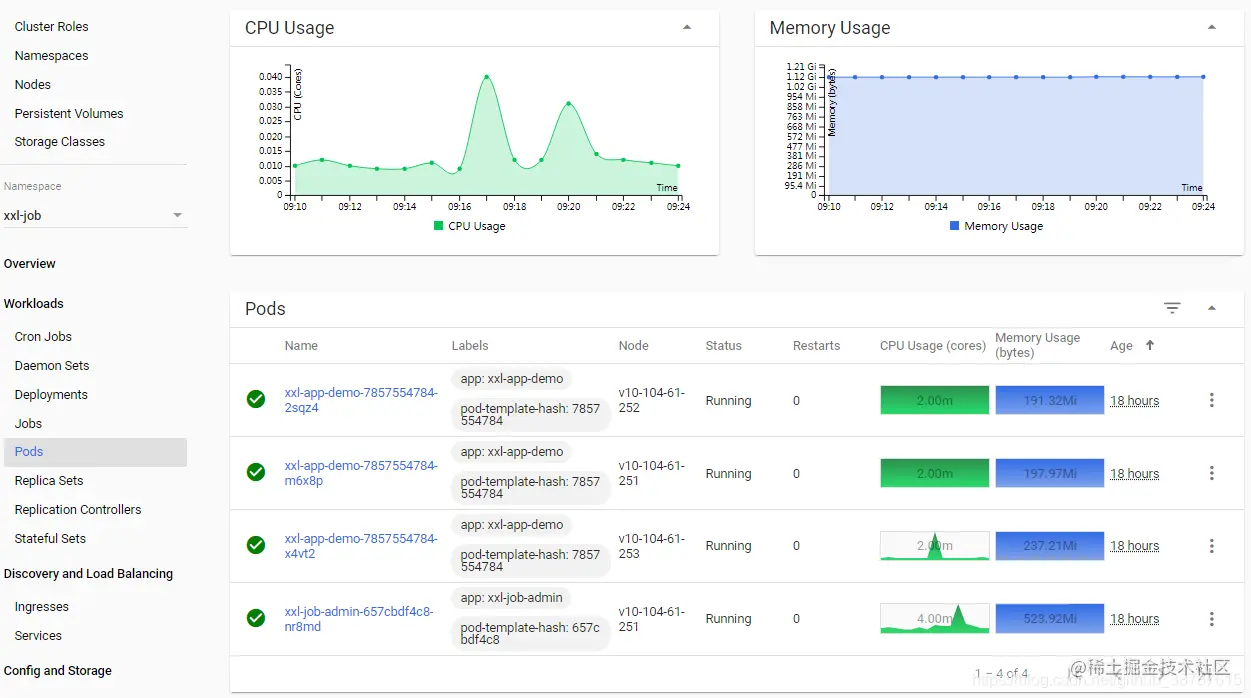Click label chip app: xxl-job-admin

(x=512, y=598)
